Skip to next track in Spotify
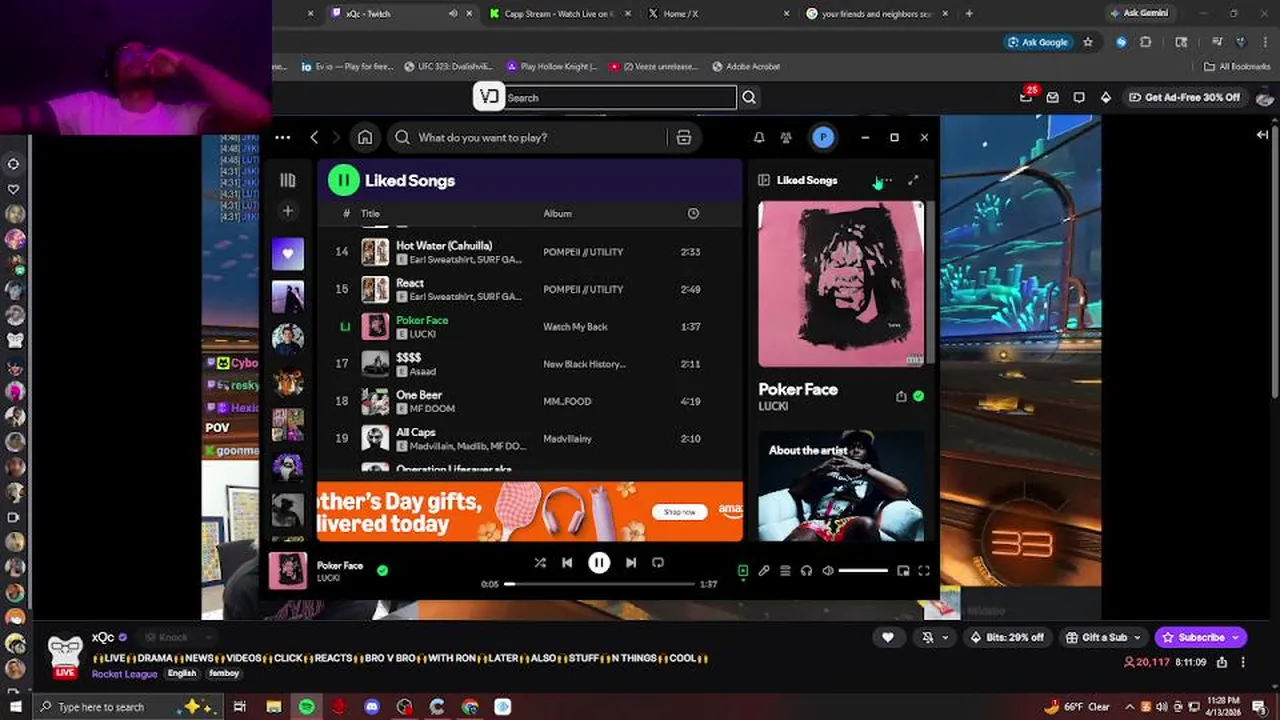Image resolution: width=1280 pixels, height=720 pixels. (x=631, y=563)
